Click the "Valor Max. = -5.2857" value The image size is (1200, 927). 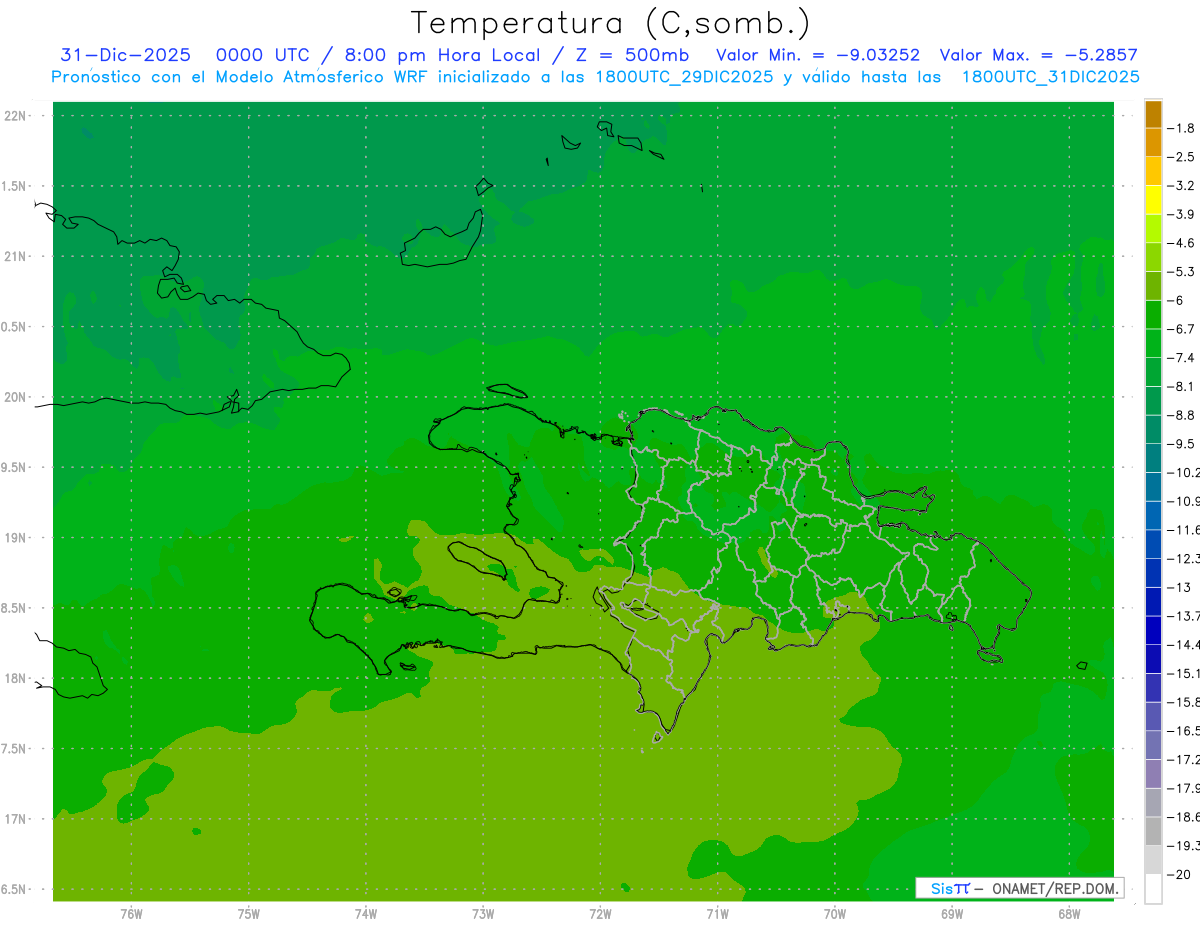(1039, 55)
